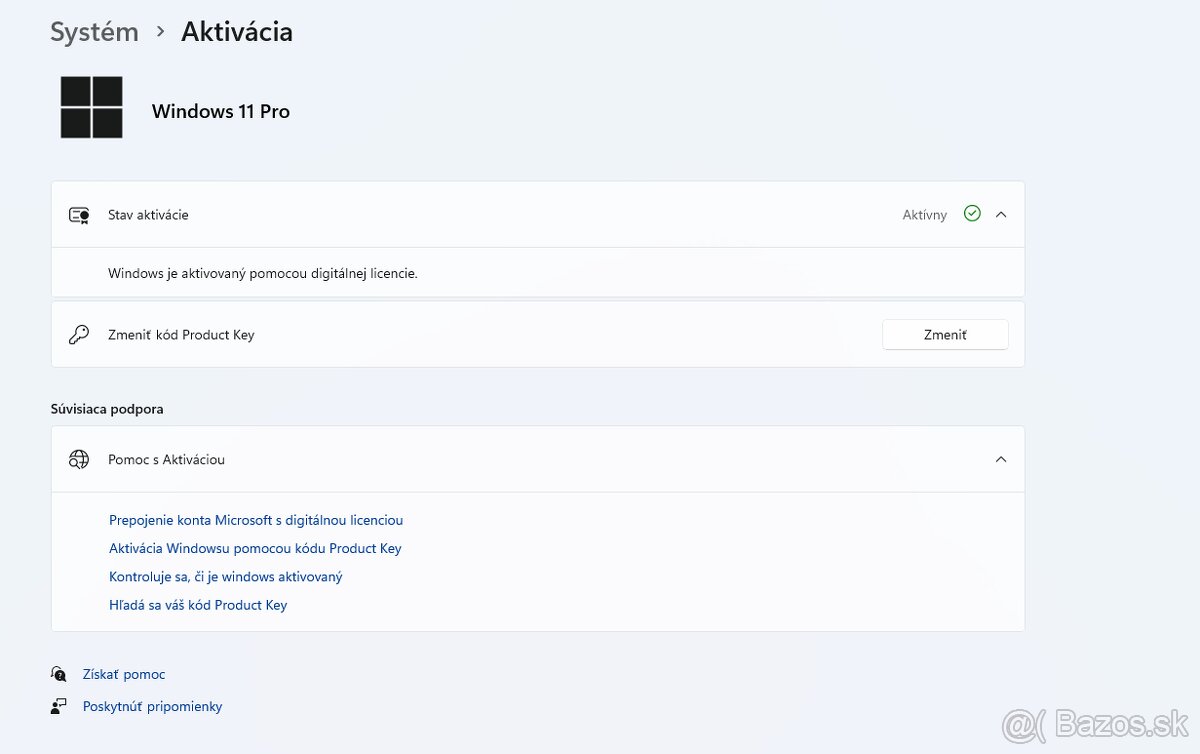
Task: Open Aktivácia Windowsu pomocou kódu Product Key
Action: point(255,548)
